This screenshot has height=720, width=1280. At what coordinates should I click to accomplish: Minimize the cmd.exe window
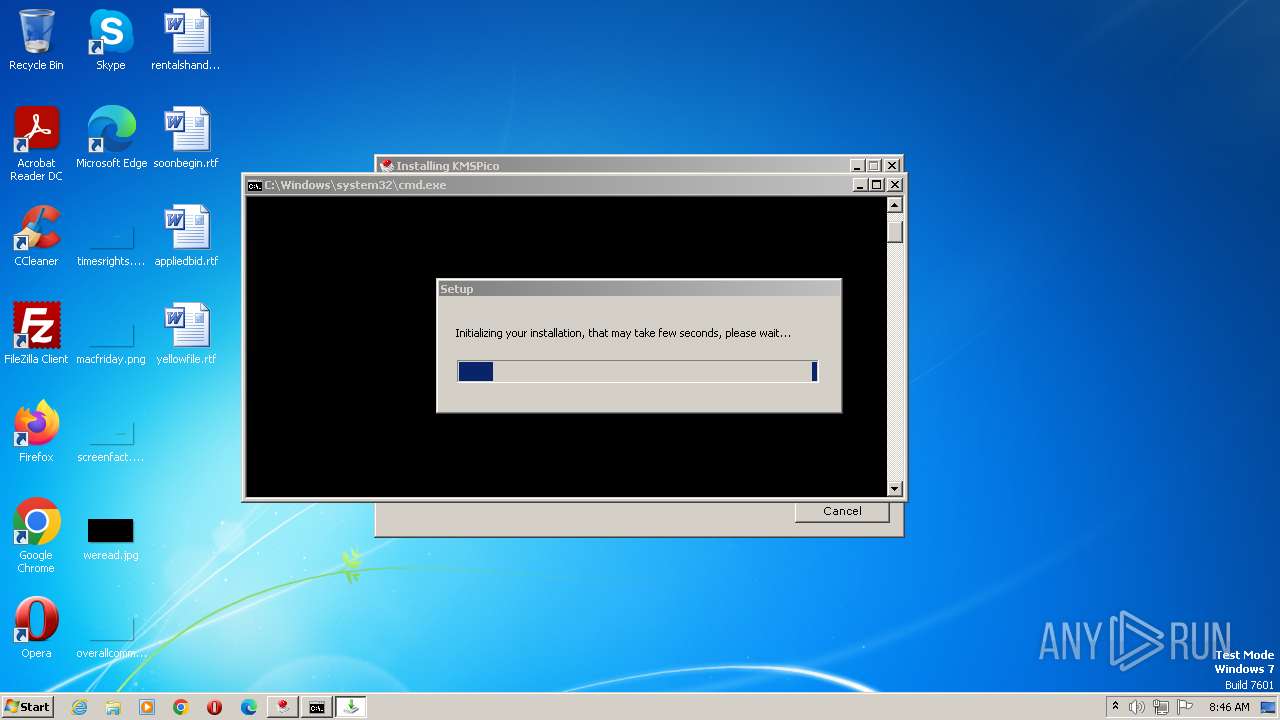(860, 185)
